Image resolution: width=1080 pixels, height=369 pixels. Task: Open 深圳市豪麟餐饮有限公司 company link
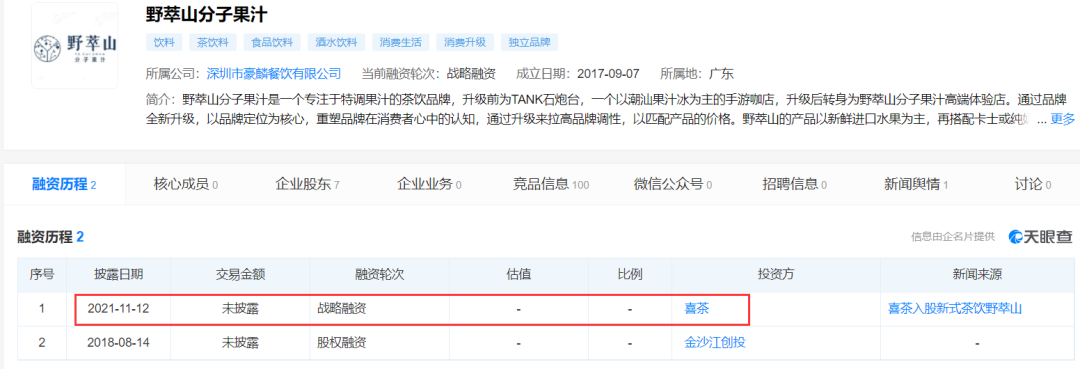point(274,74)
